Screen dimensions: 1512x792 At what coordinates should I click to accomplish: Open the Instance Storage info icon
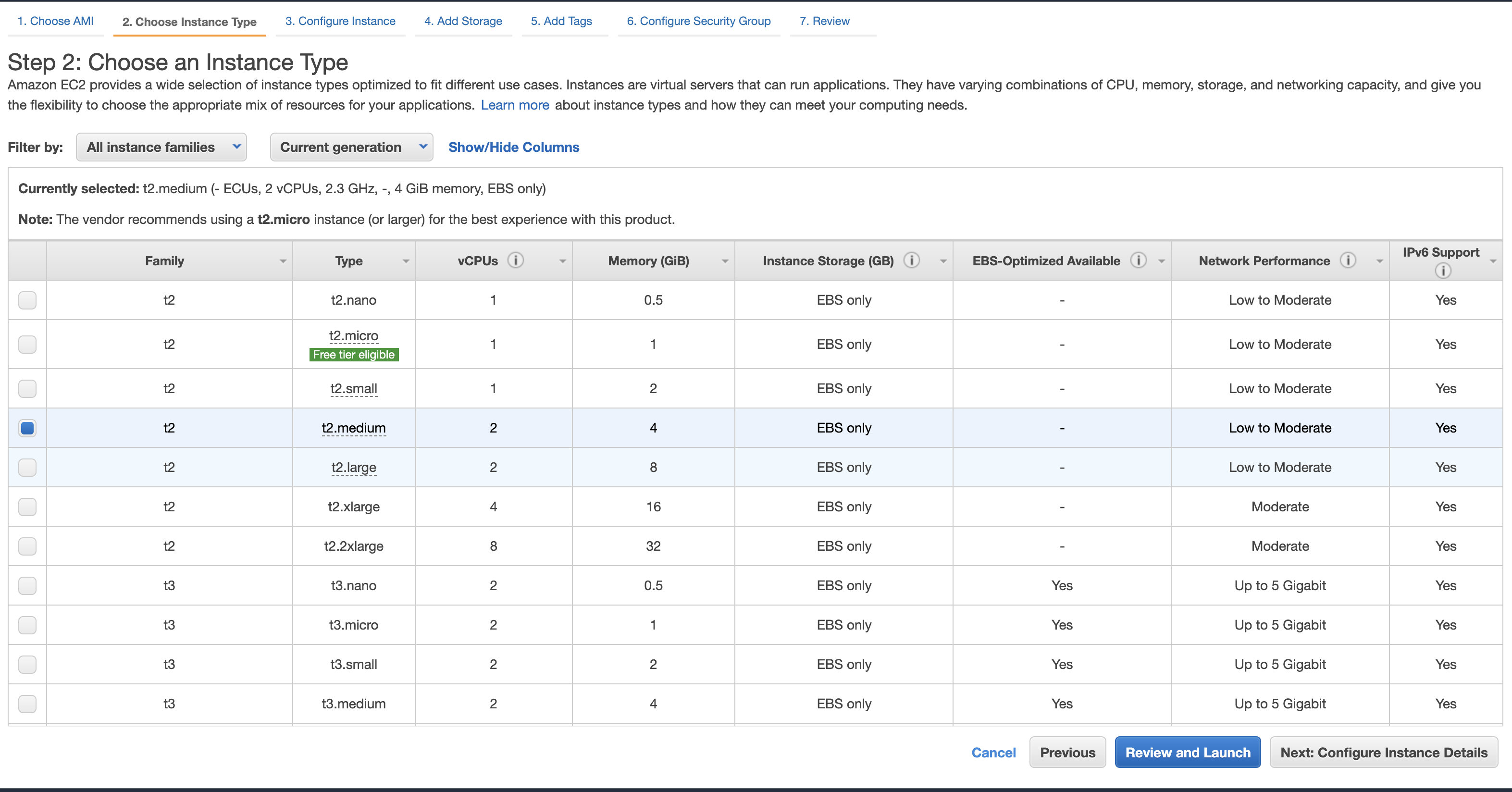coord(911,260)
